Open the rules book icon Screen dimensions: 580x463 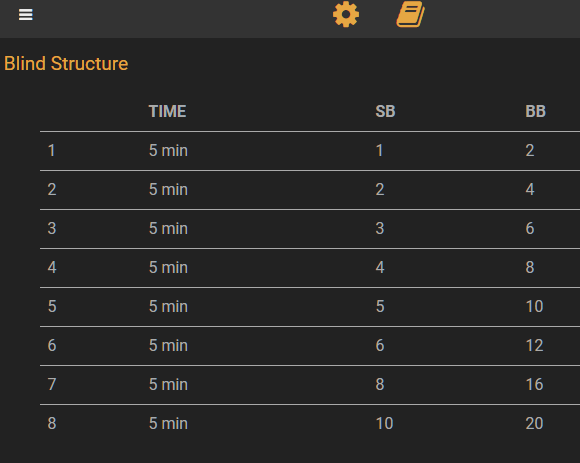tap(411, 14)
